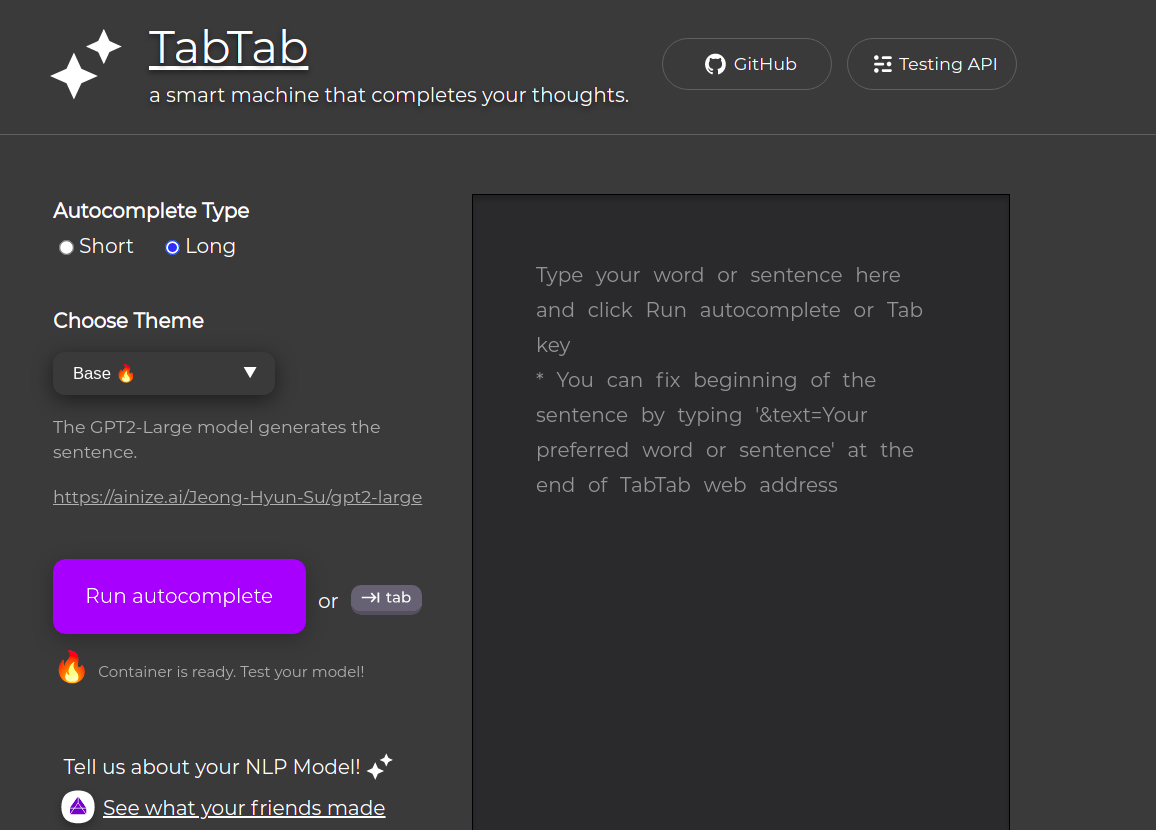
Task: Open the GitHub button
Action: (x=747, y=64)
